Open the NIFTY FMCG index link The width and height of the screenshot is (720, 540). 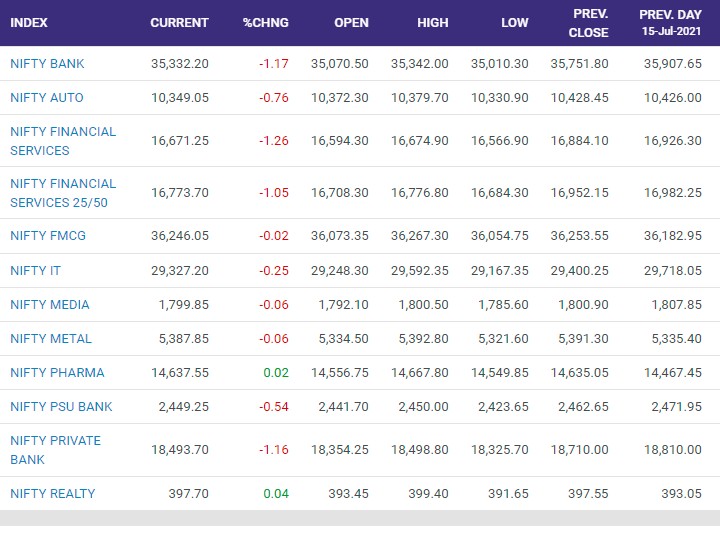[48, 236]
